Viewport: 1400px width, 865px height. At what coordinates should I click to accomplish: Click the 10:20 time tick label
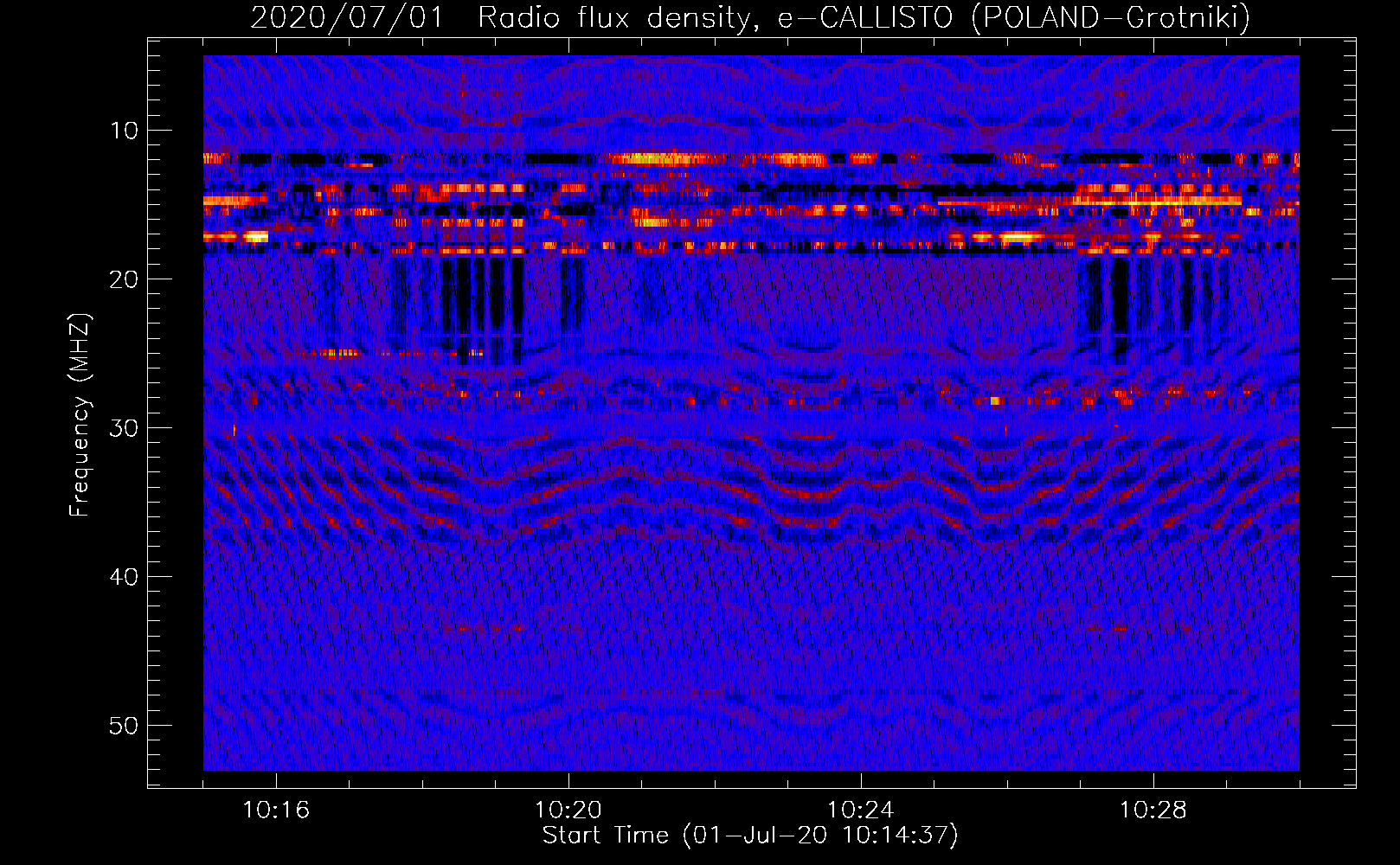tap(568, 811)
